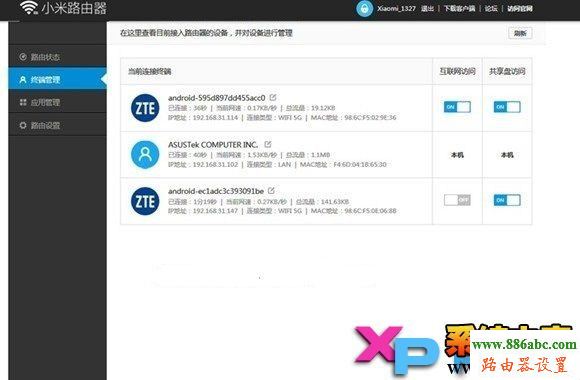Click the ZTE icon for android-595d897dd455acc0
Screen dimensions: 580x380
145,108
